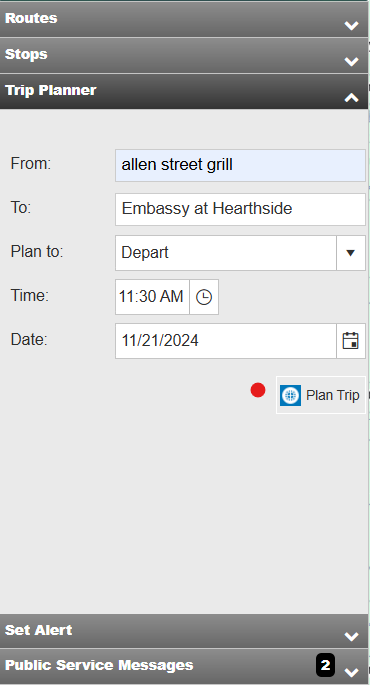The width and height of the screenshot is (370, 685).
Task: Click the Time field showing 11:30 AM
Action: point(152,297)
